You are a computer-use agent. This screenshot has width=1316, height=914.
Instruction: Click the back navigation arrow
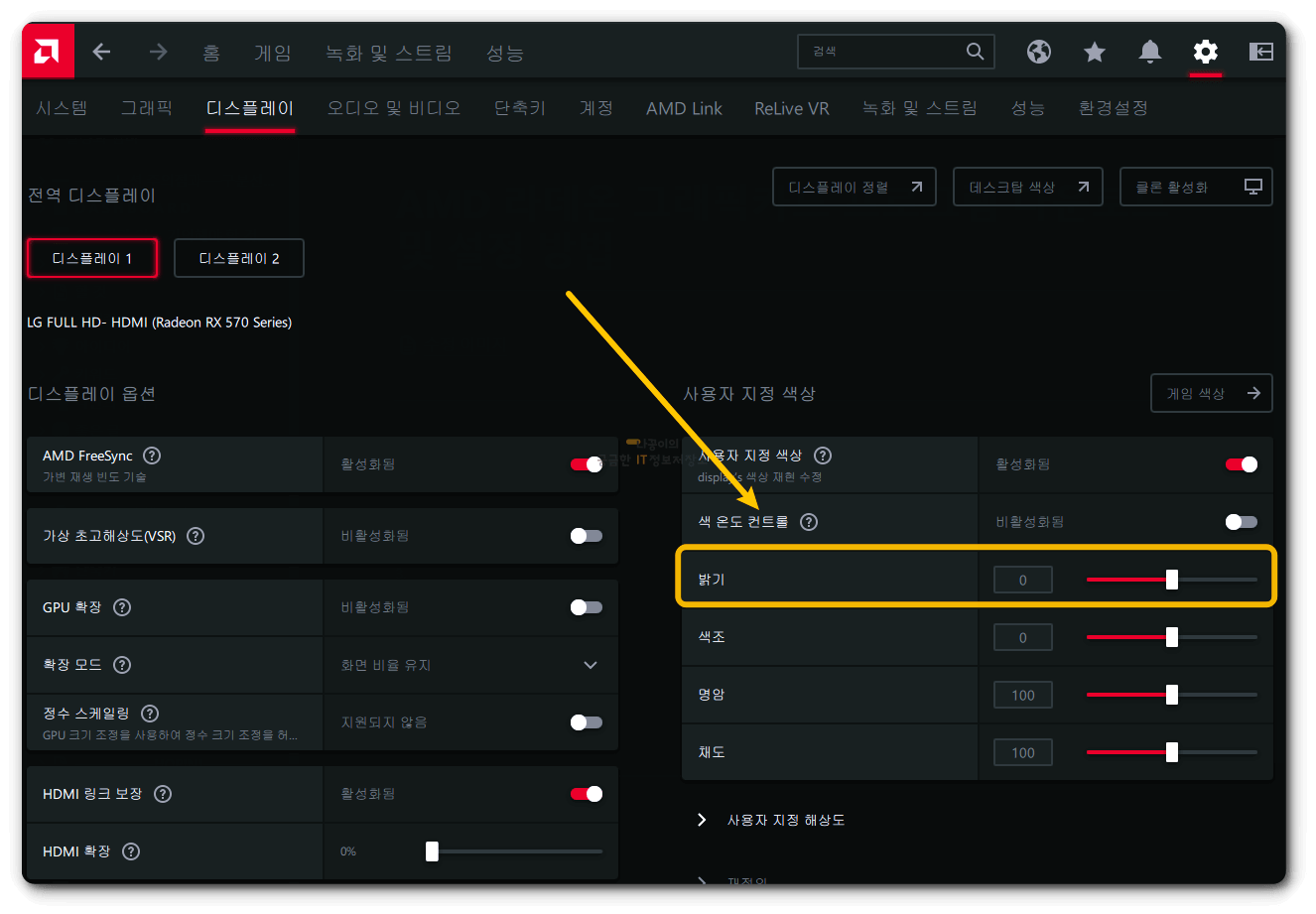point(100,51)
